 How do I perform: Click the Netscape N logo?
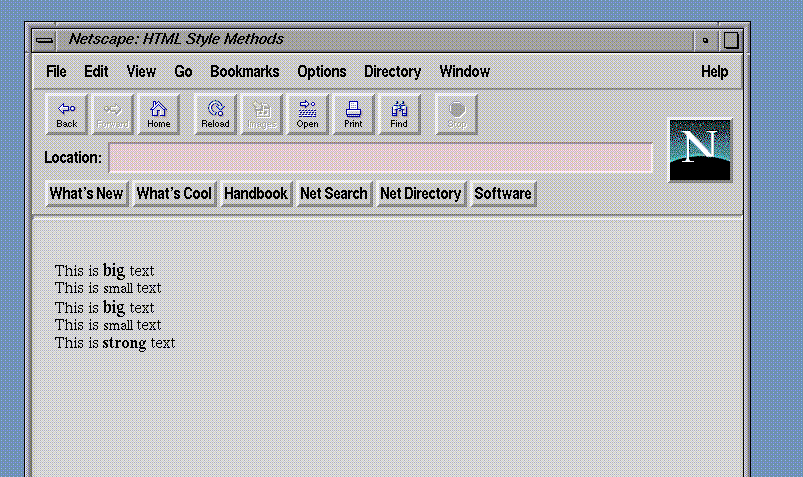click(700, 150)
